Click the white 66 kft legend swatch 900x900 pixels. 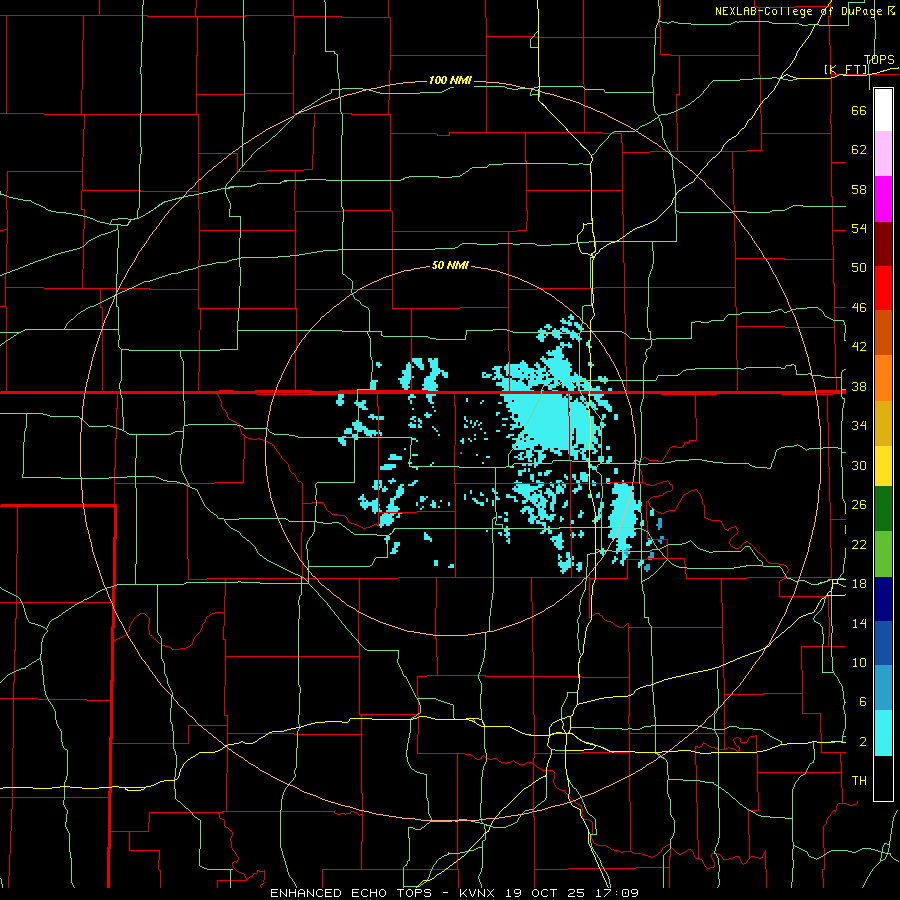883,110
